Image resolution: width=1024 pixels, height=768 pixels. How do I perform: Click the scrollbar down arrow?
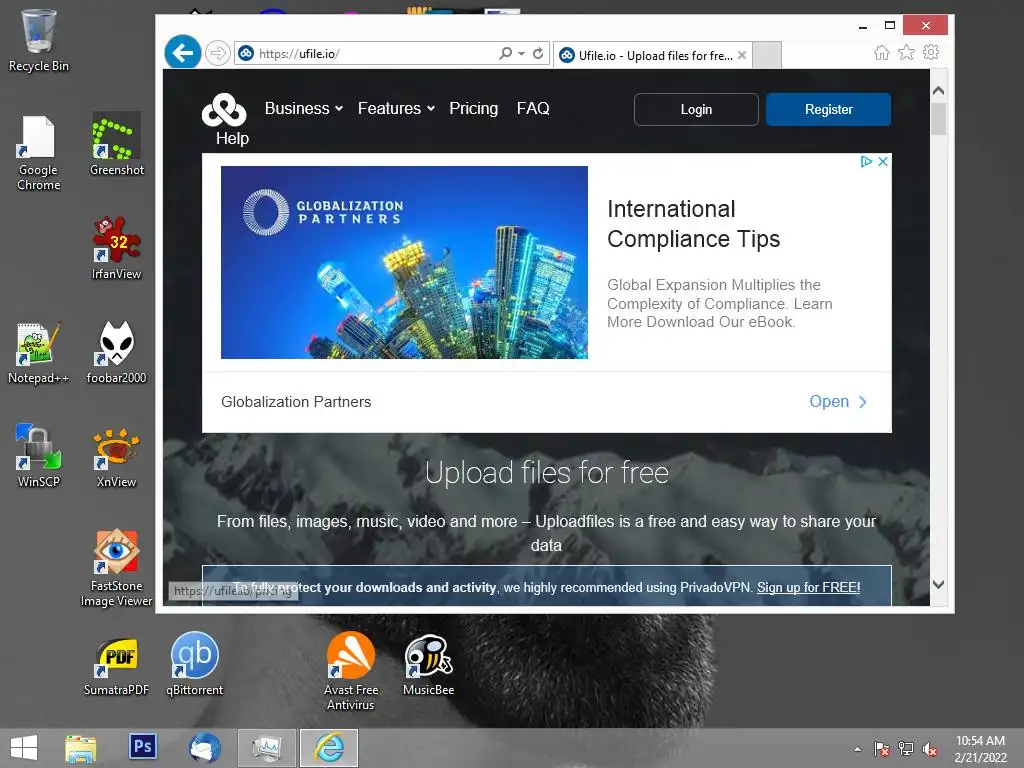point(938,584)
